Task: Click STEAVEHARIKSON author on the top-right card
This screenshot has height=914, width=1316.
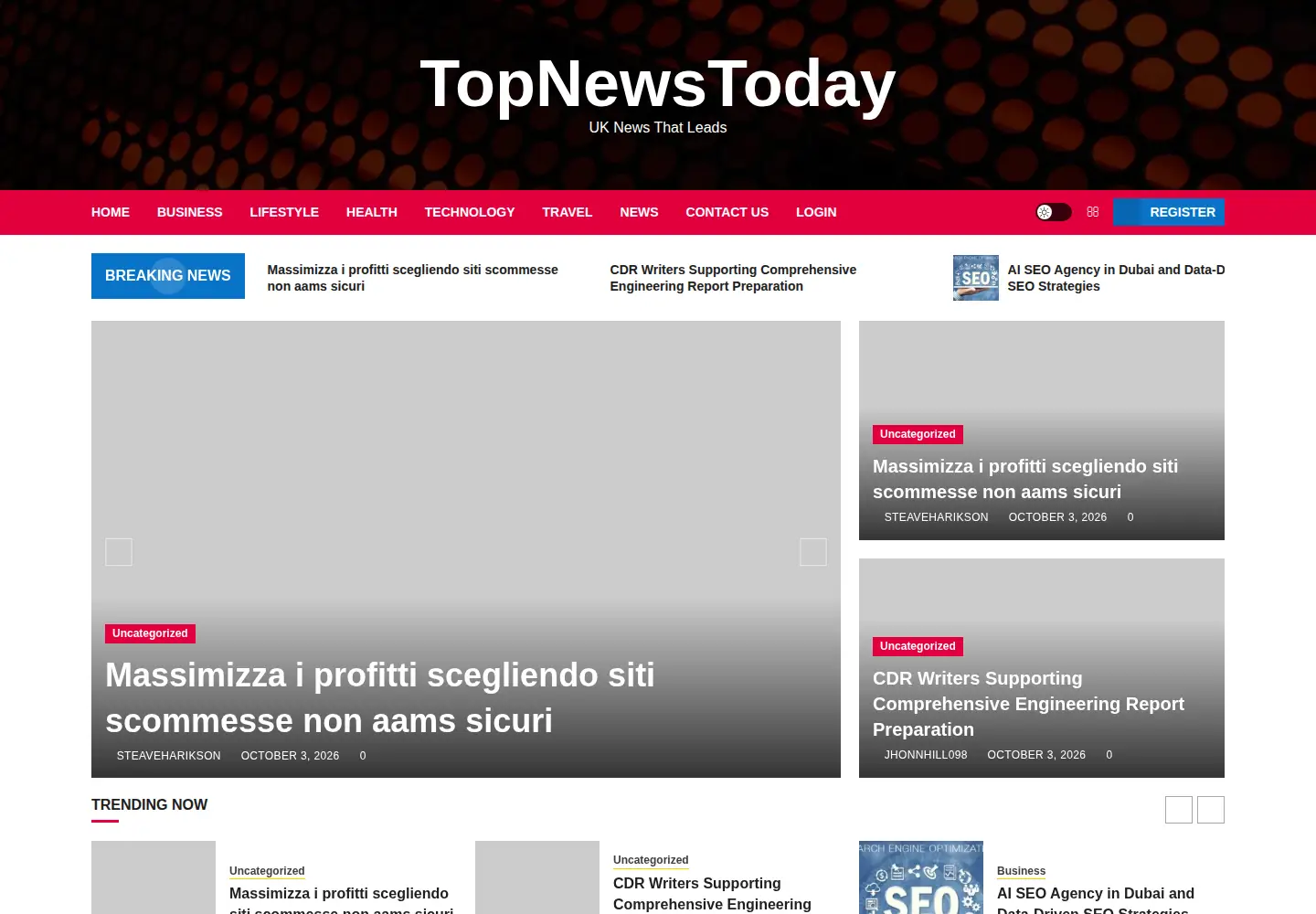Action: [937, 517]
